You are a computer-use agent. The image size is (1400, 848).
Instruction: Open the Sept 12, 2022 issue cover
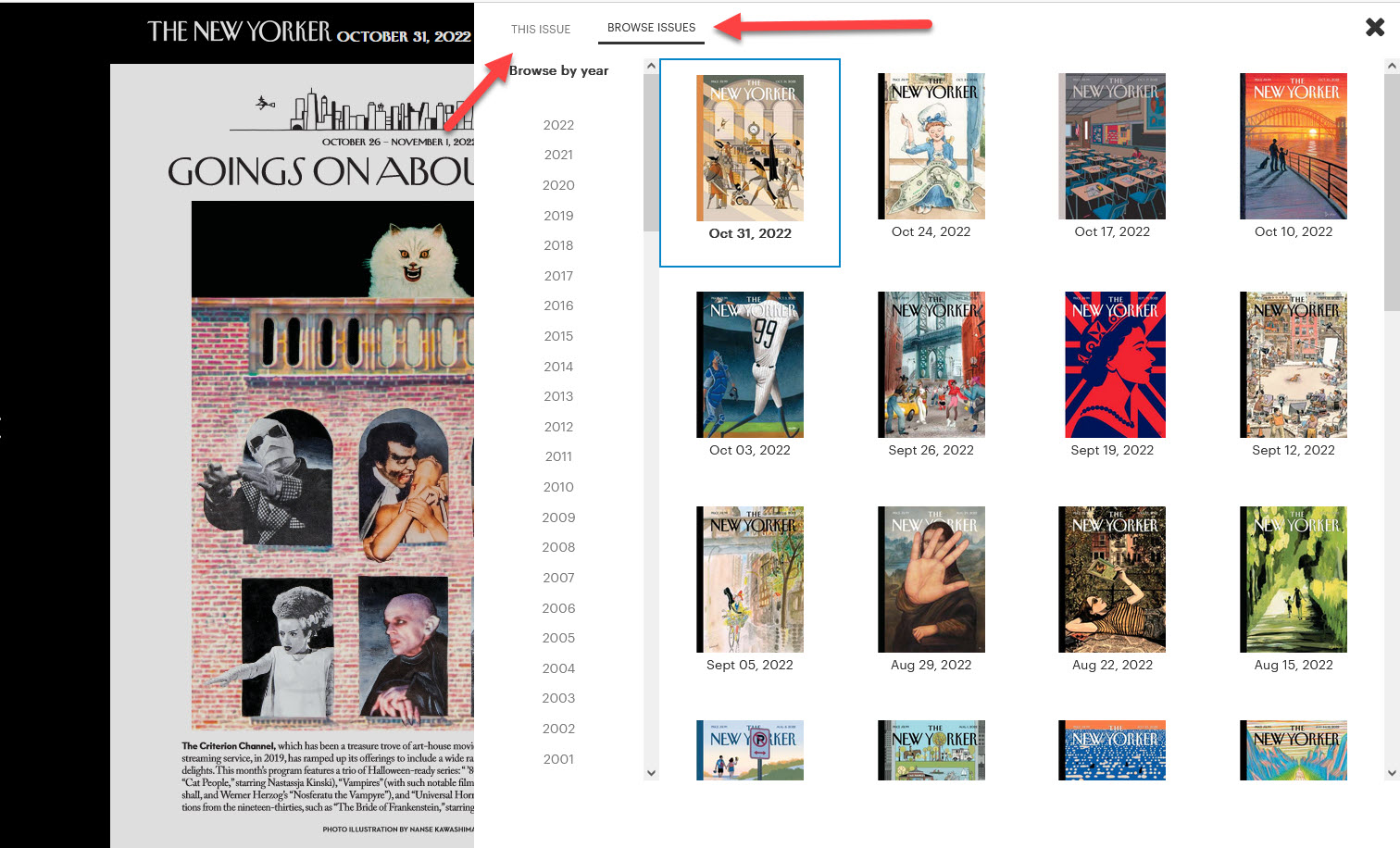[x=1294, y=365]
